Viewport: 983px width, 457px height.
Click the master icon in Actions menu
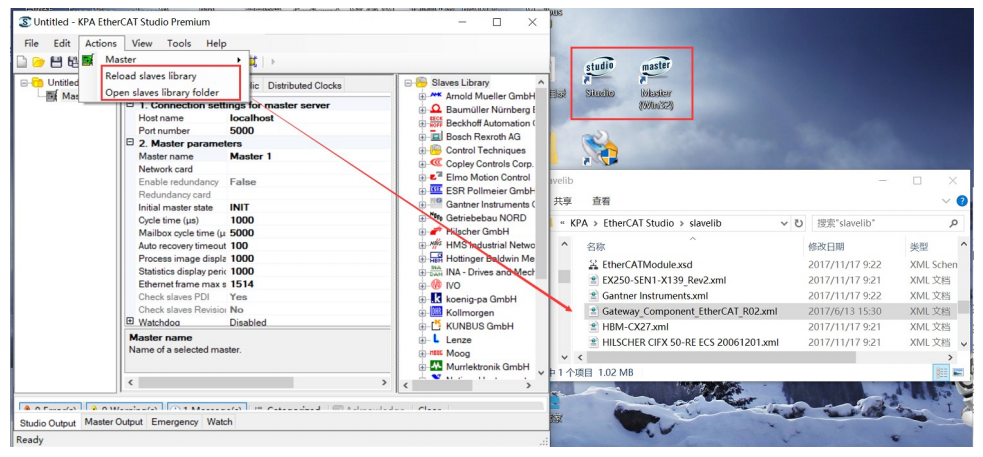pyautogui.click(x=88, y=60)
